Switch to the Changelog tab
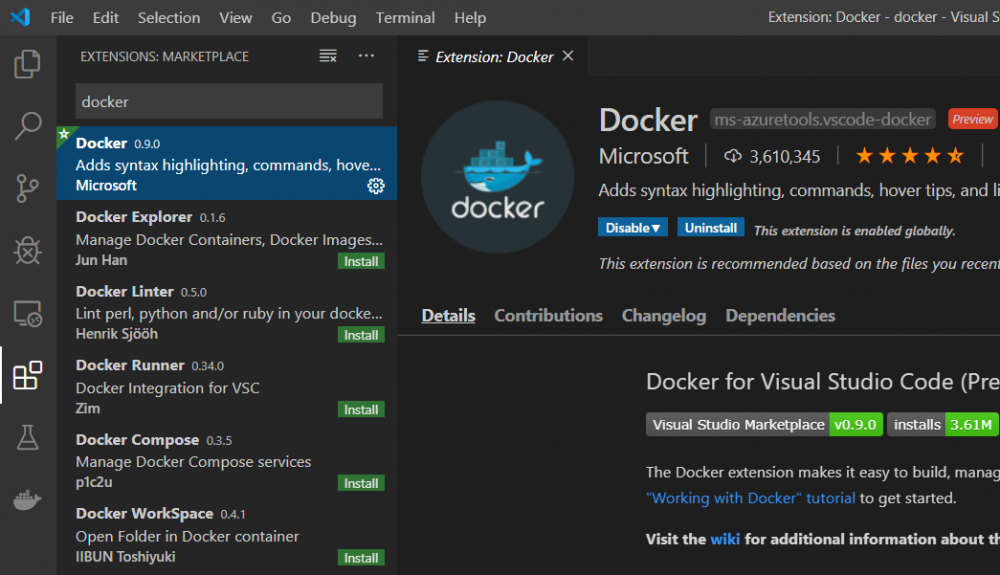 point(663,315)
